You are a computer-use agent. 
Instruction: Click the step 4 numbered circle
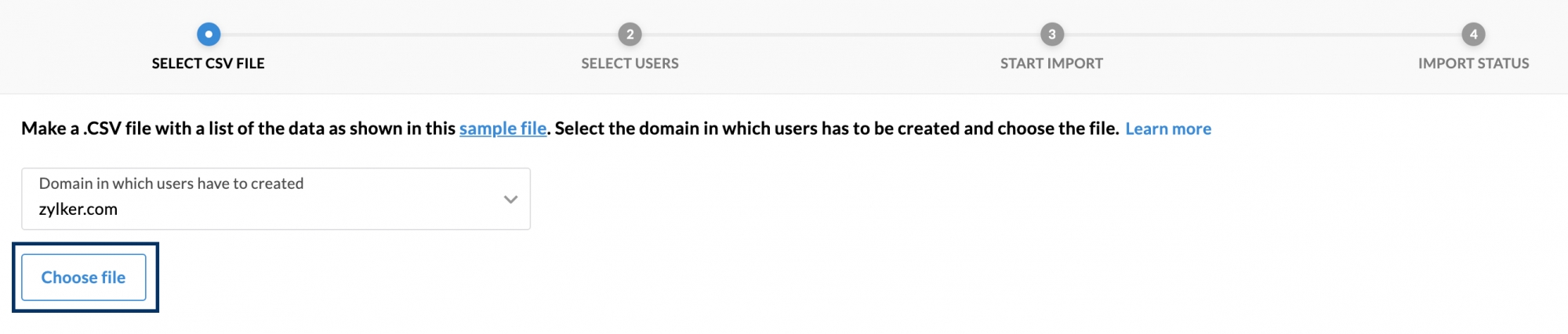click(1473, 34)
